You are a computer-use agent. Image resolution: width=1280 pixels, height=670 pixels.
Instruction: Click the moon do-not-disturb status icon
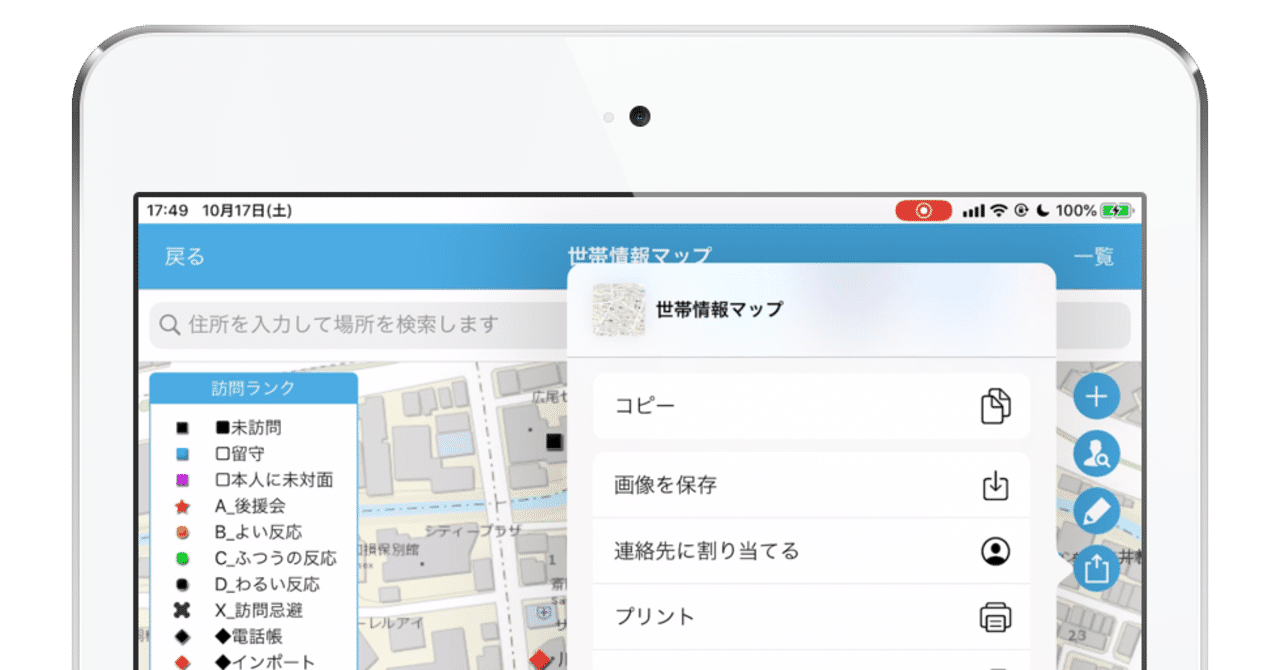pyautogui.click(x=1043, y=211)
